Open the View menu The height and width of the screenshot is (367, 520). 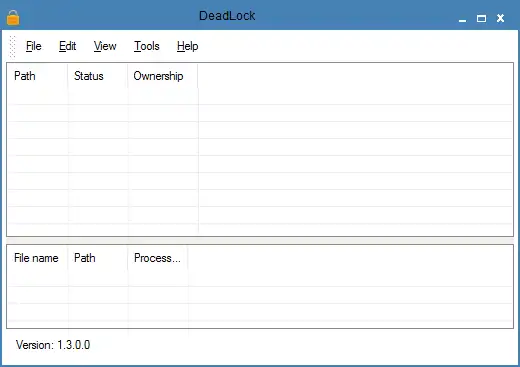point(105,46)
